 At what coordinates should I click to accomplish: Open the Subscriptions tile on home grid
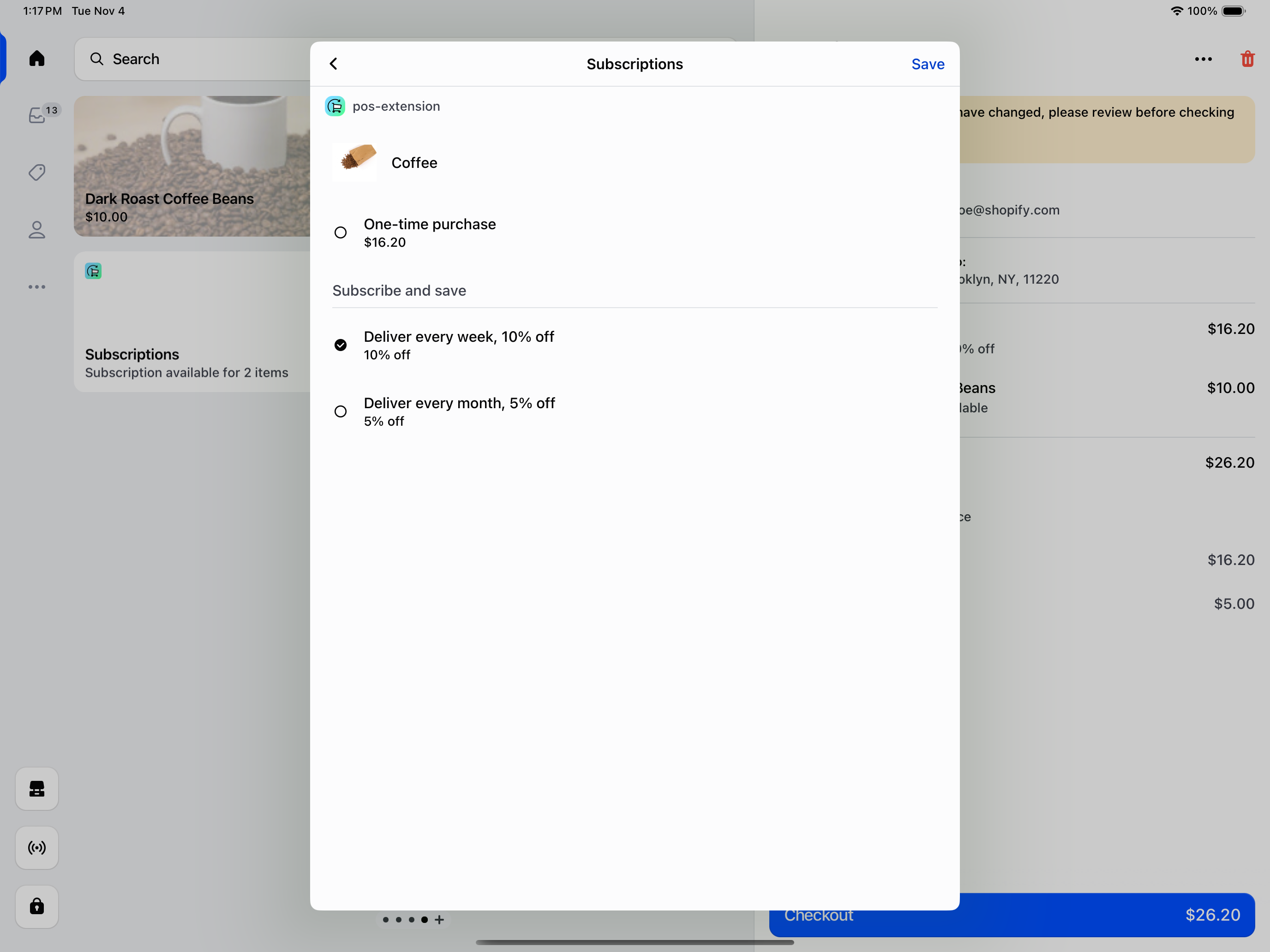(x=192, y=322)
